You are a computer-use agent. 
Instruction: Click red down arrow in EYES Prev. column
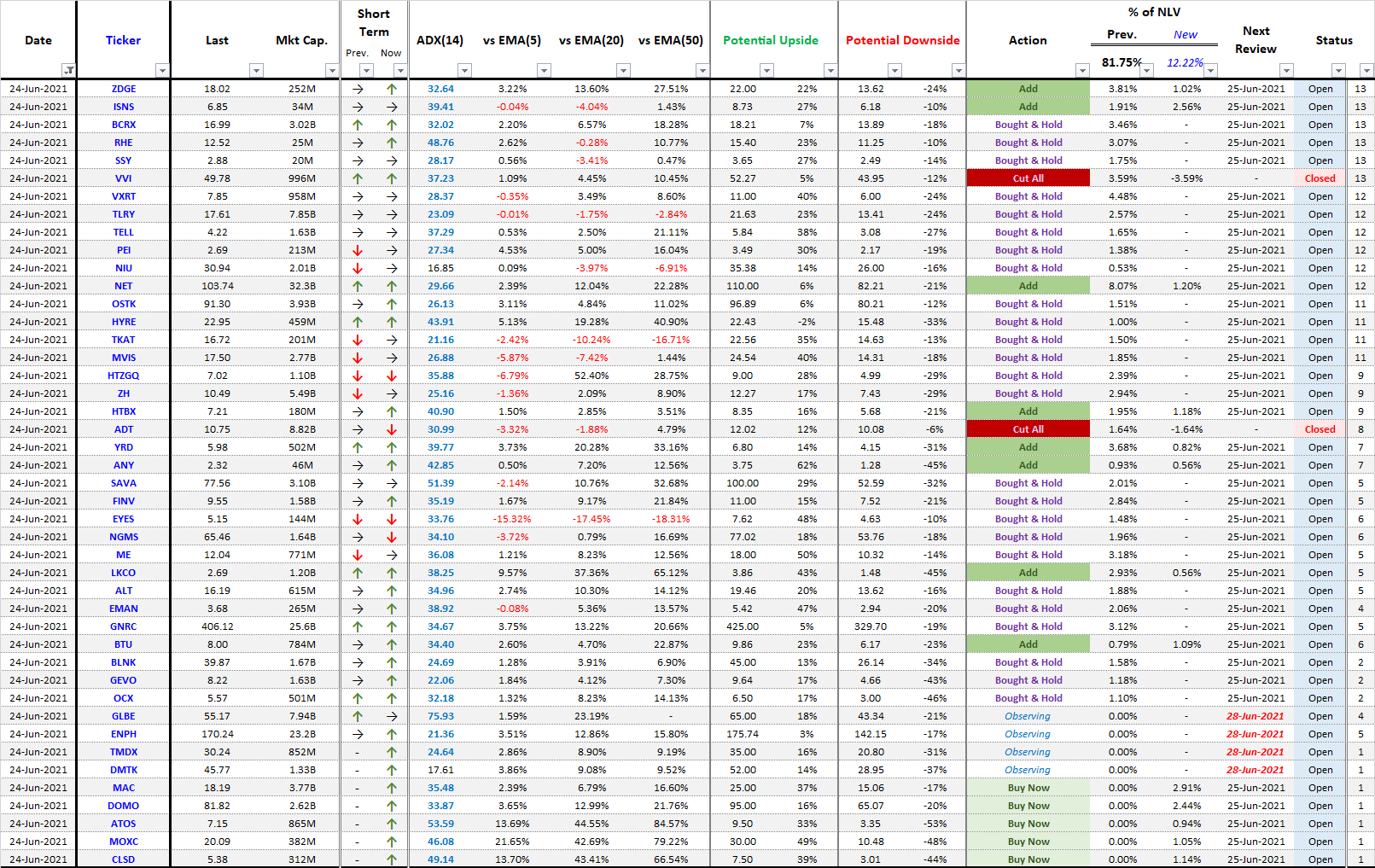pyautogui.click(x=358, y=519)
